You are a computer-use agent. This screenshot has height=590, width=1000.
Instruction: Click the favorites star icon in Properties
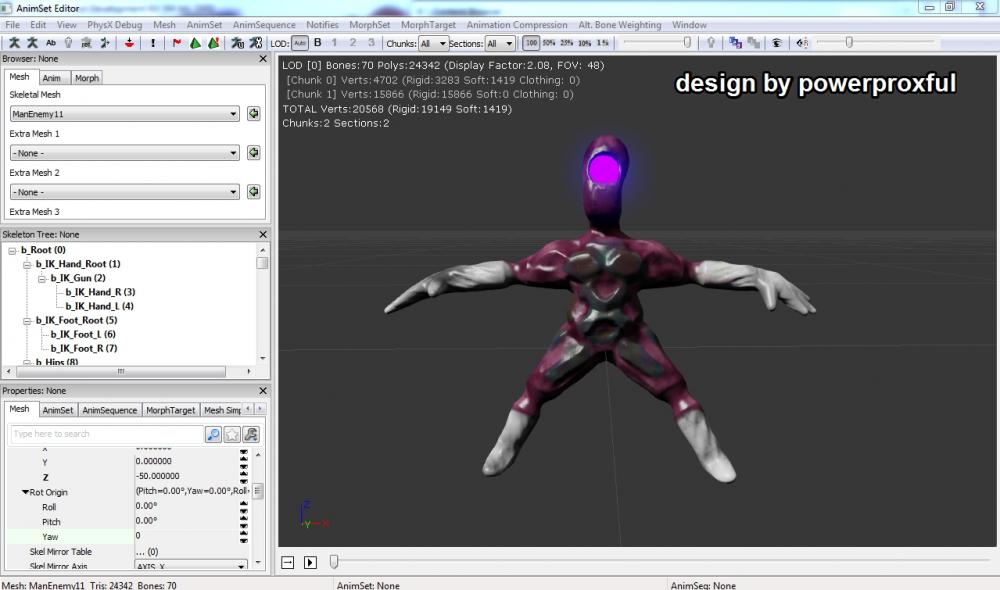(232, 434)
